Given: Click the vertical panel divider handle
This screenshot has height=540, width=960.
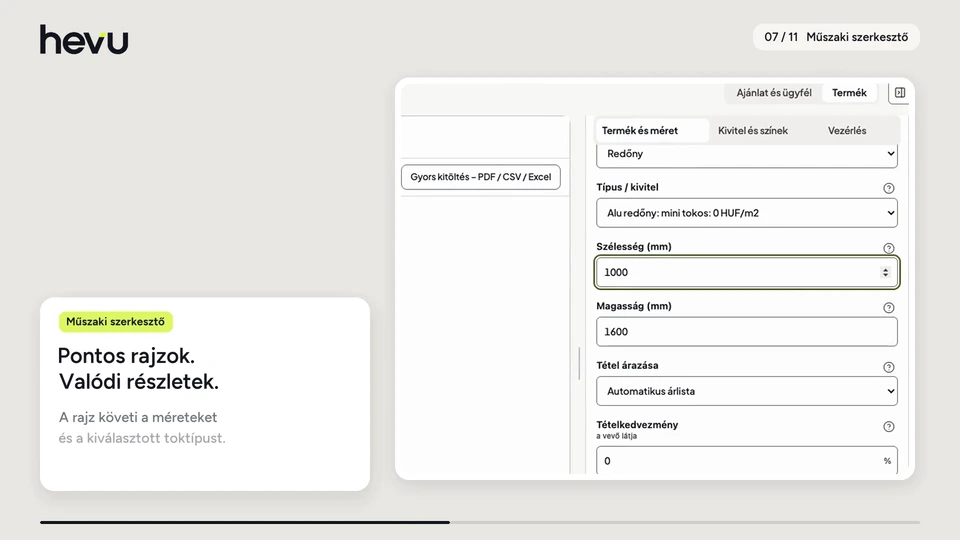Looking at the screenshot, I should 579,364.
